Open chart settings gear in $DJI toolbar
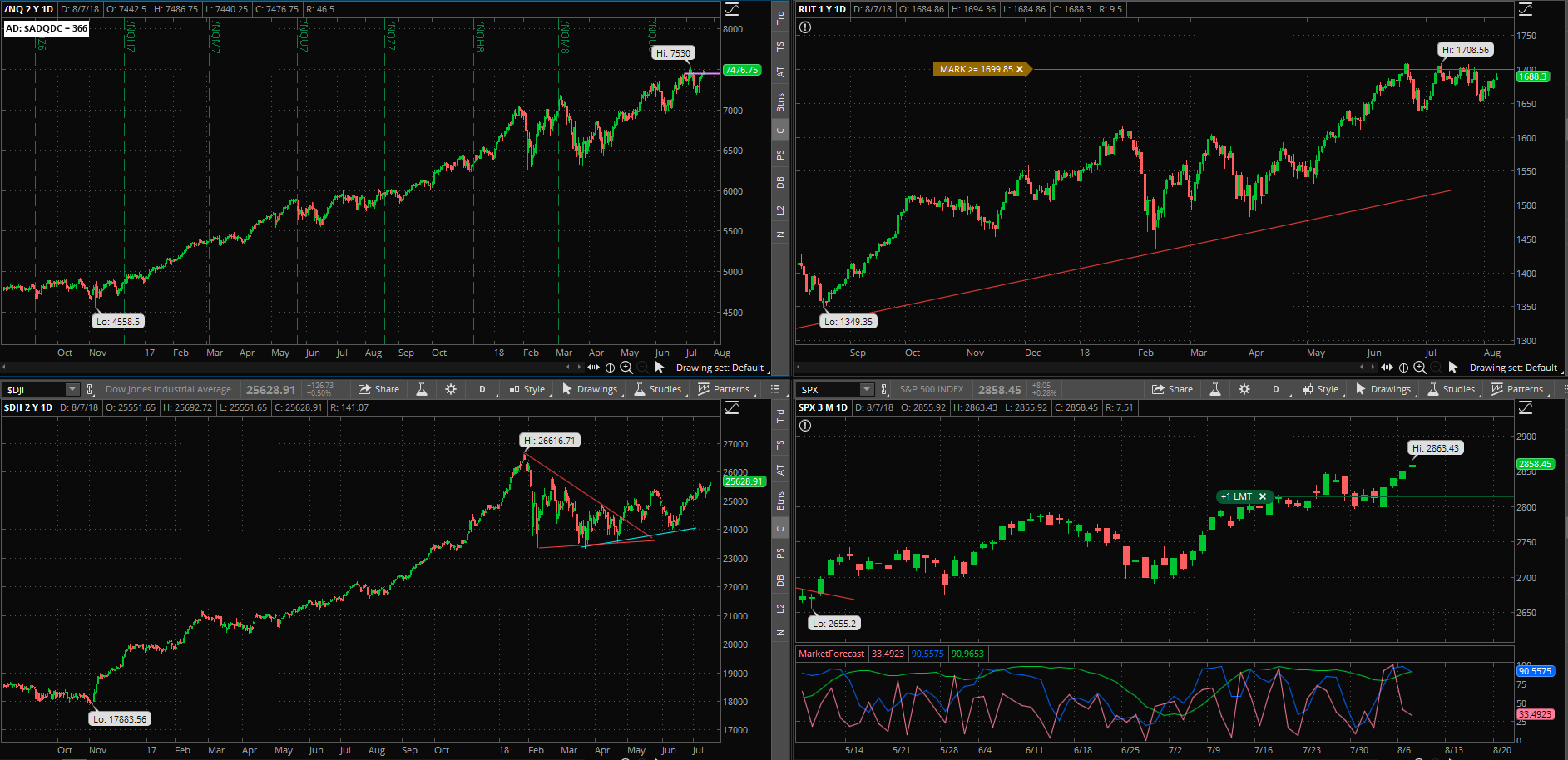1568x760 pixels. tap(451, 389)
